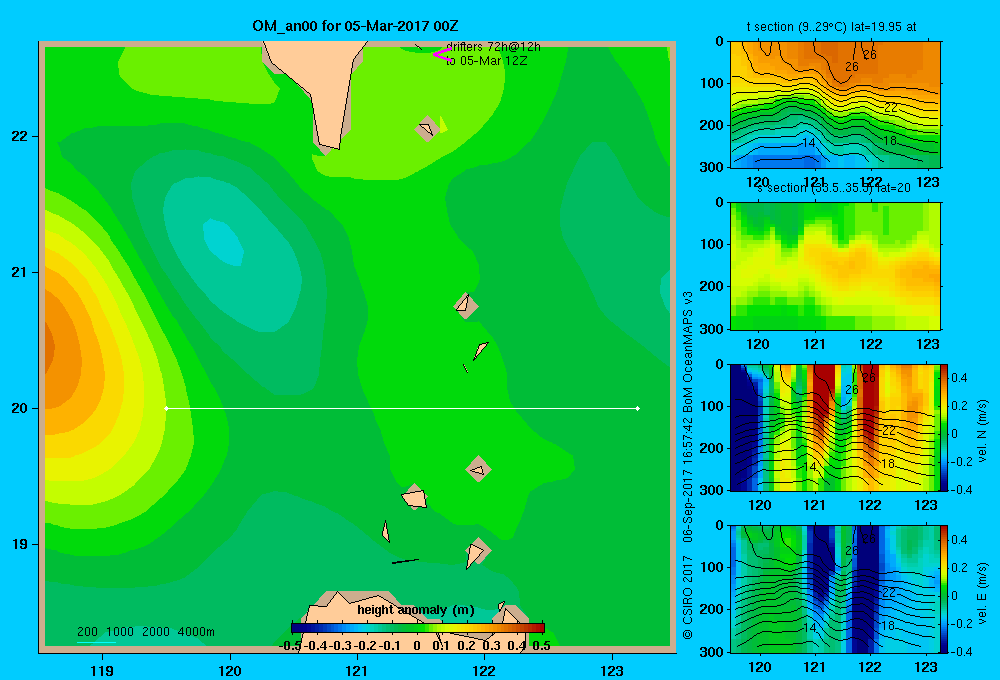Click latitude tick label 19 on main map
The image size is (1000, 680).
20,544
